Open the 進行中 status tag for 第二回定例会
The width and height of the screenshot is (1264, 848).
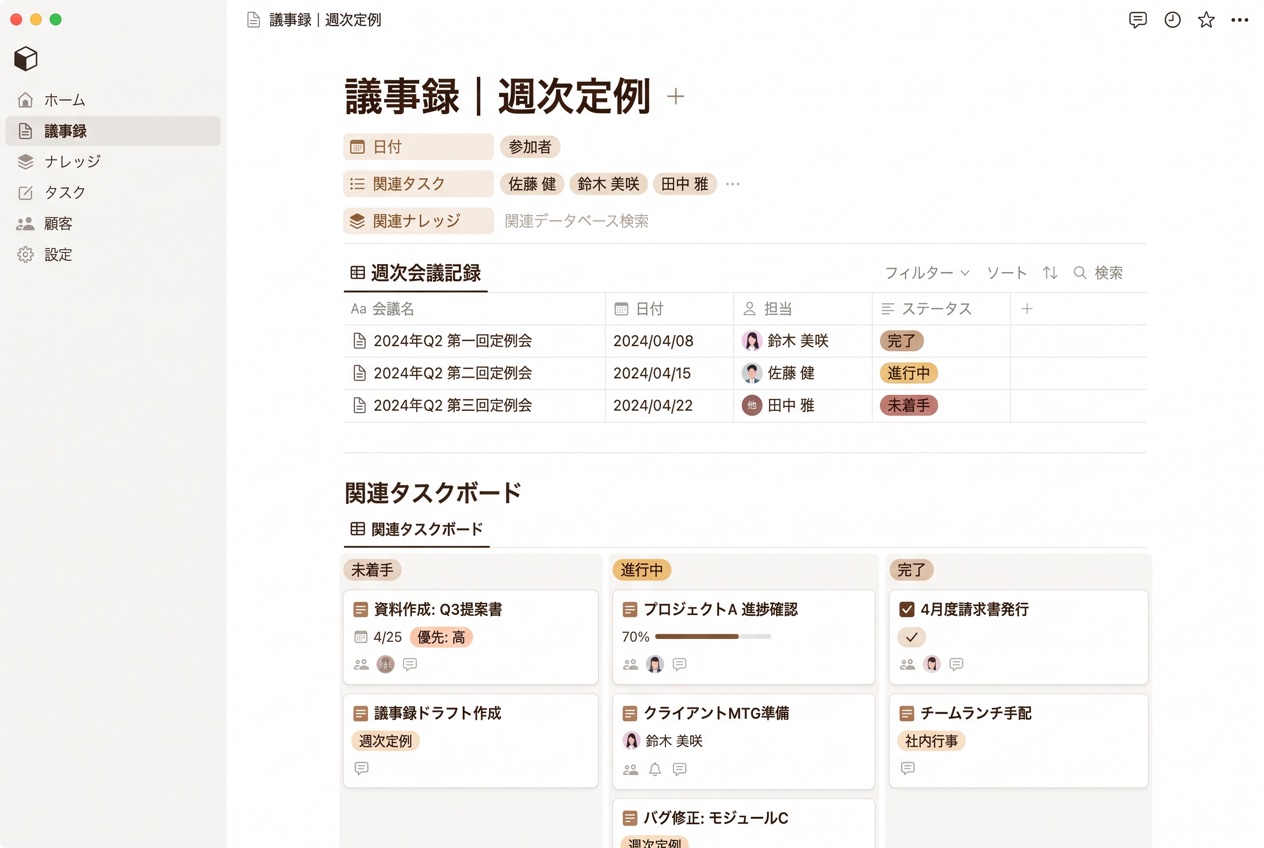(909, 373)
